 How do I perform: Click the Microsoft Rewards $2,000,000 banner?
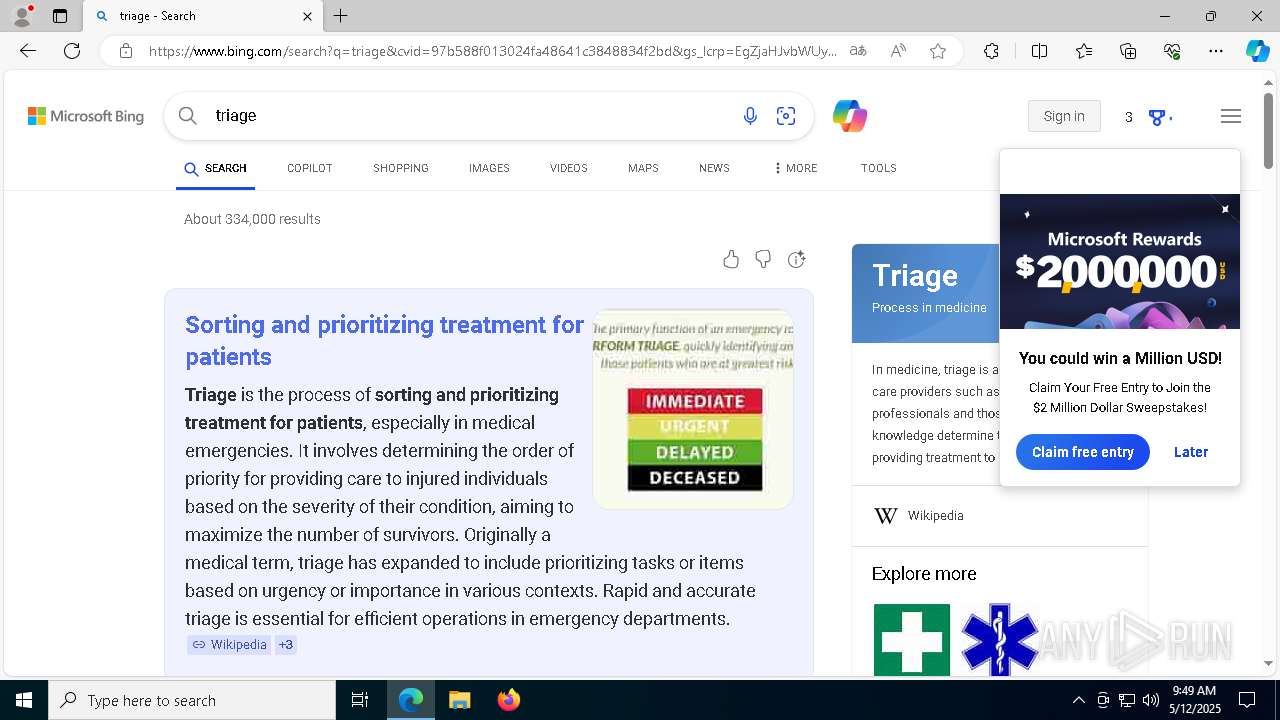pyautogui.click(x=1120, y=262)
